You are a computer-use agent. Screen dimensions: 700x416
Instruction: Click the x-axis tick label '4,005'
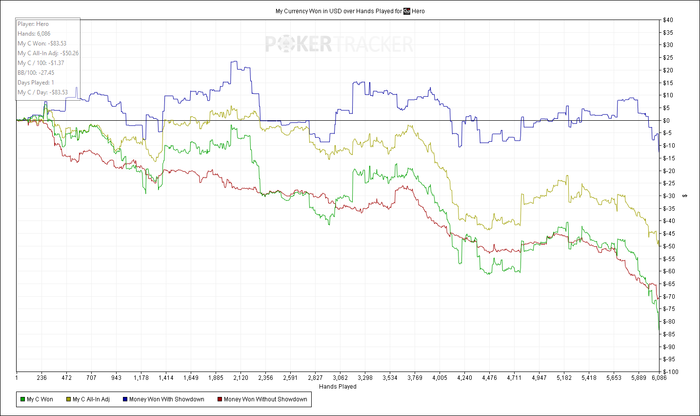(x=440, y=378)
